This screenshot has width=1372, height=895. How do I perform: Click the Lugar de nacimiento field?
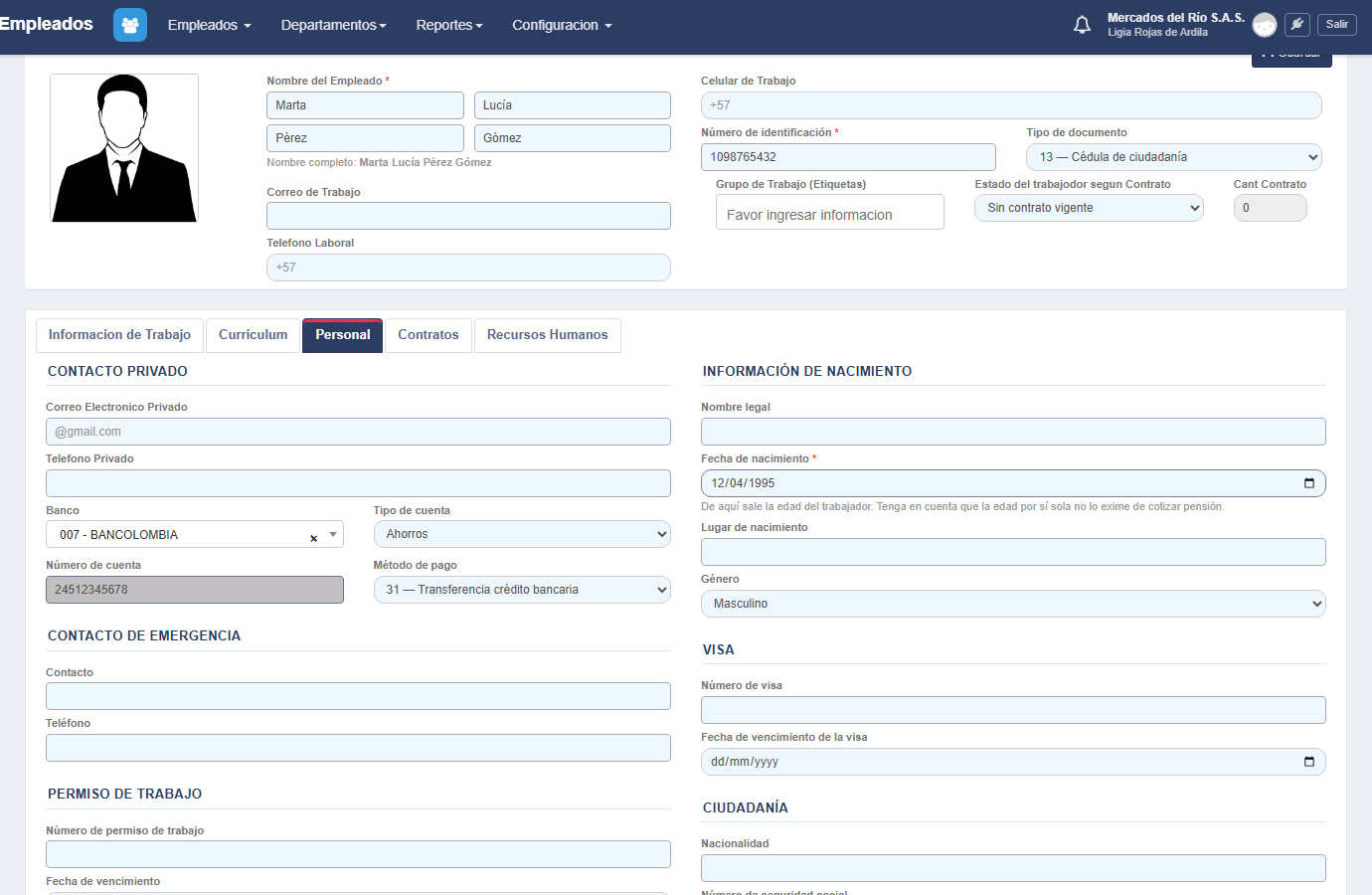click(x=1013, y=552)
